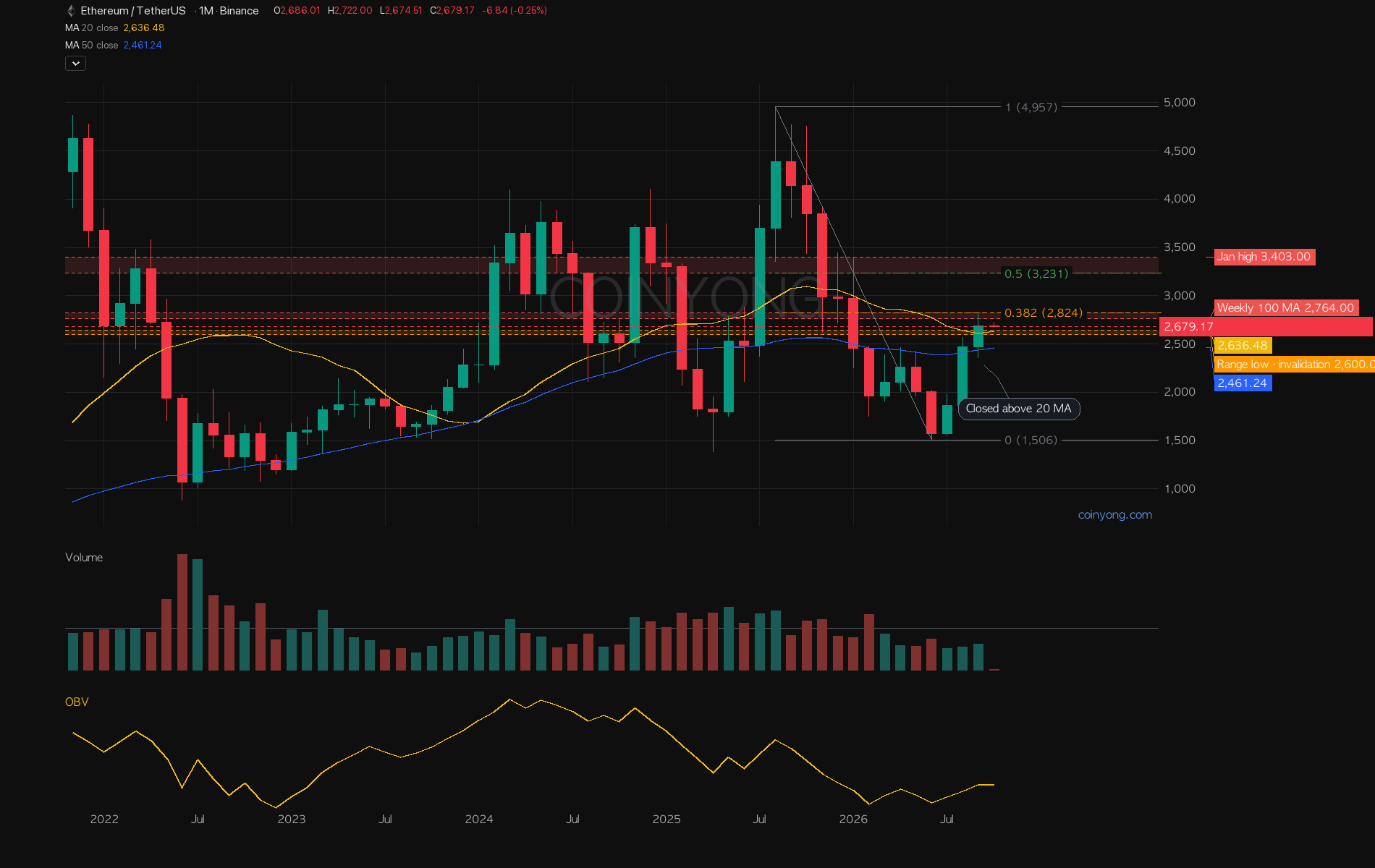The image size is (1375, 868).
Task: Click the 1M timeframe label
Action: point(206,11)
